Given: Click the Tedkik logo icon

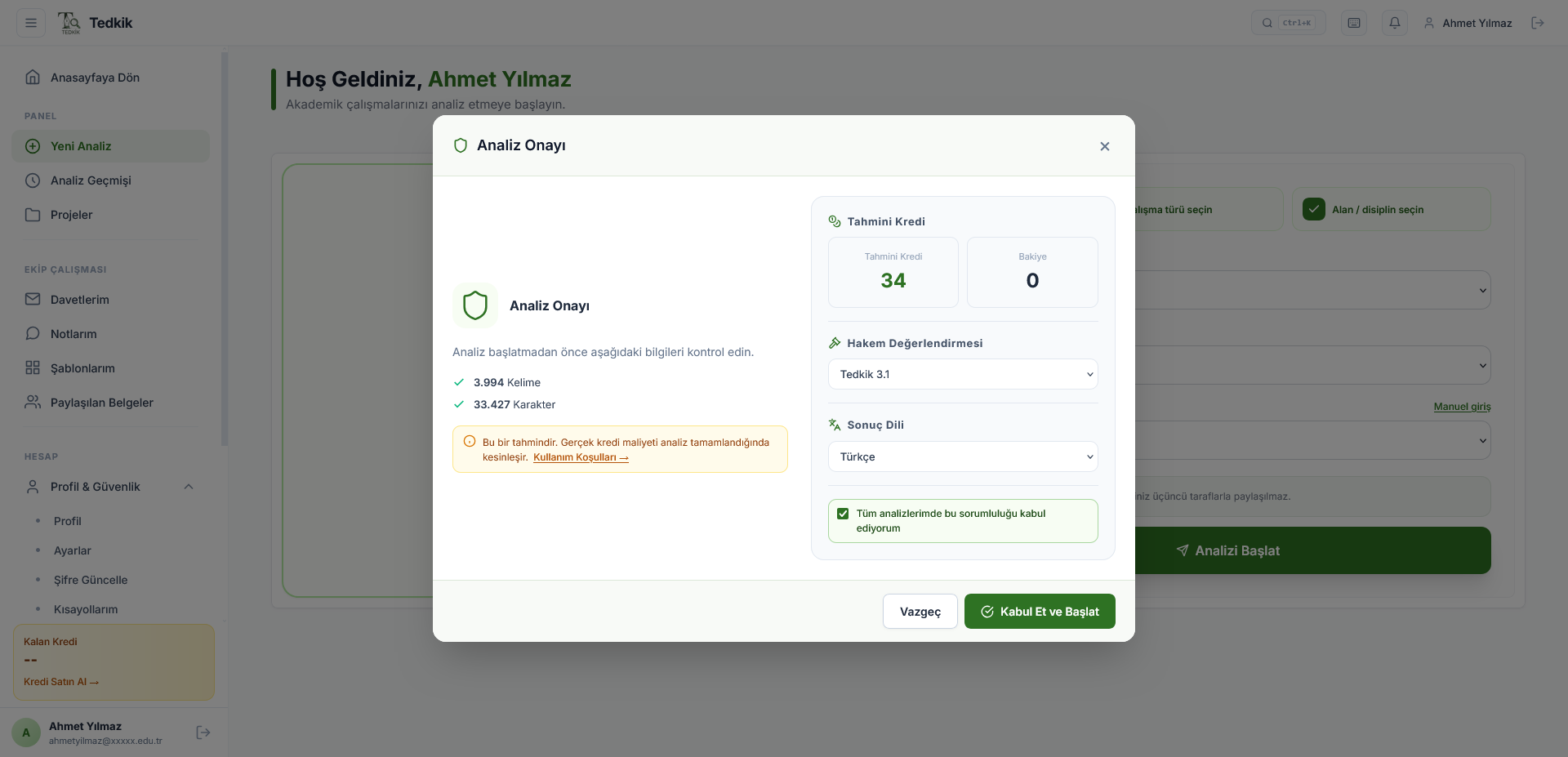Looking at the screenshot, I should pos(69,23).
